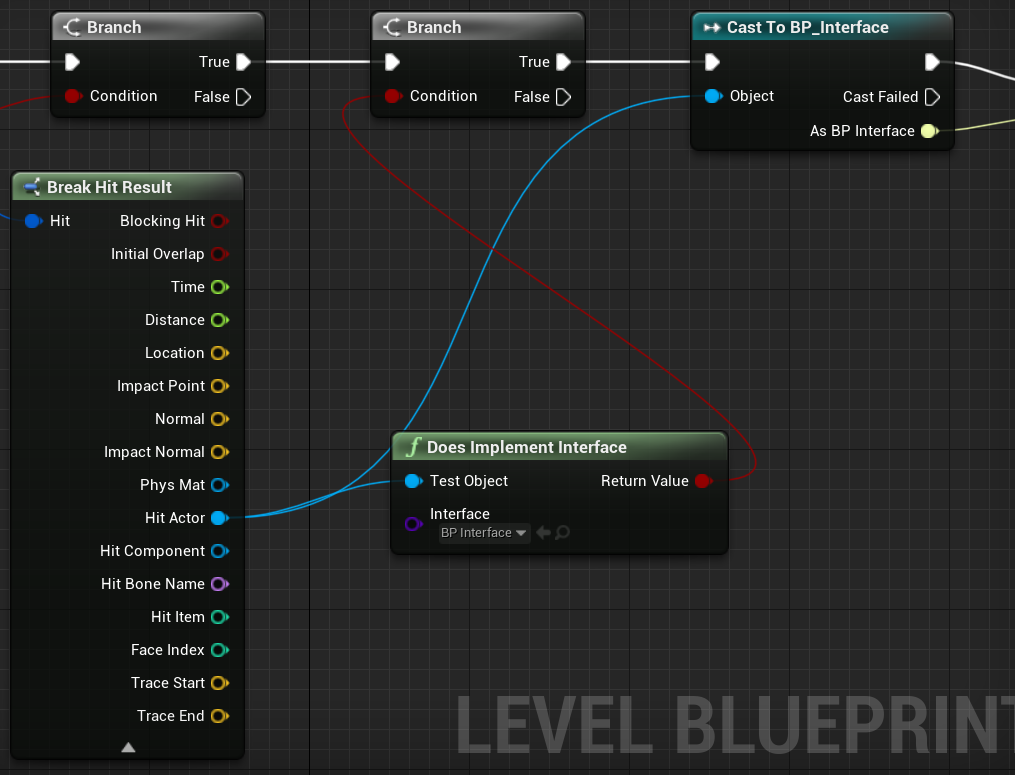Click the Hit Component output pin
This screenshot has width=1015, height=775.
tap(220, 551)
